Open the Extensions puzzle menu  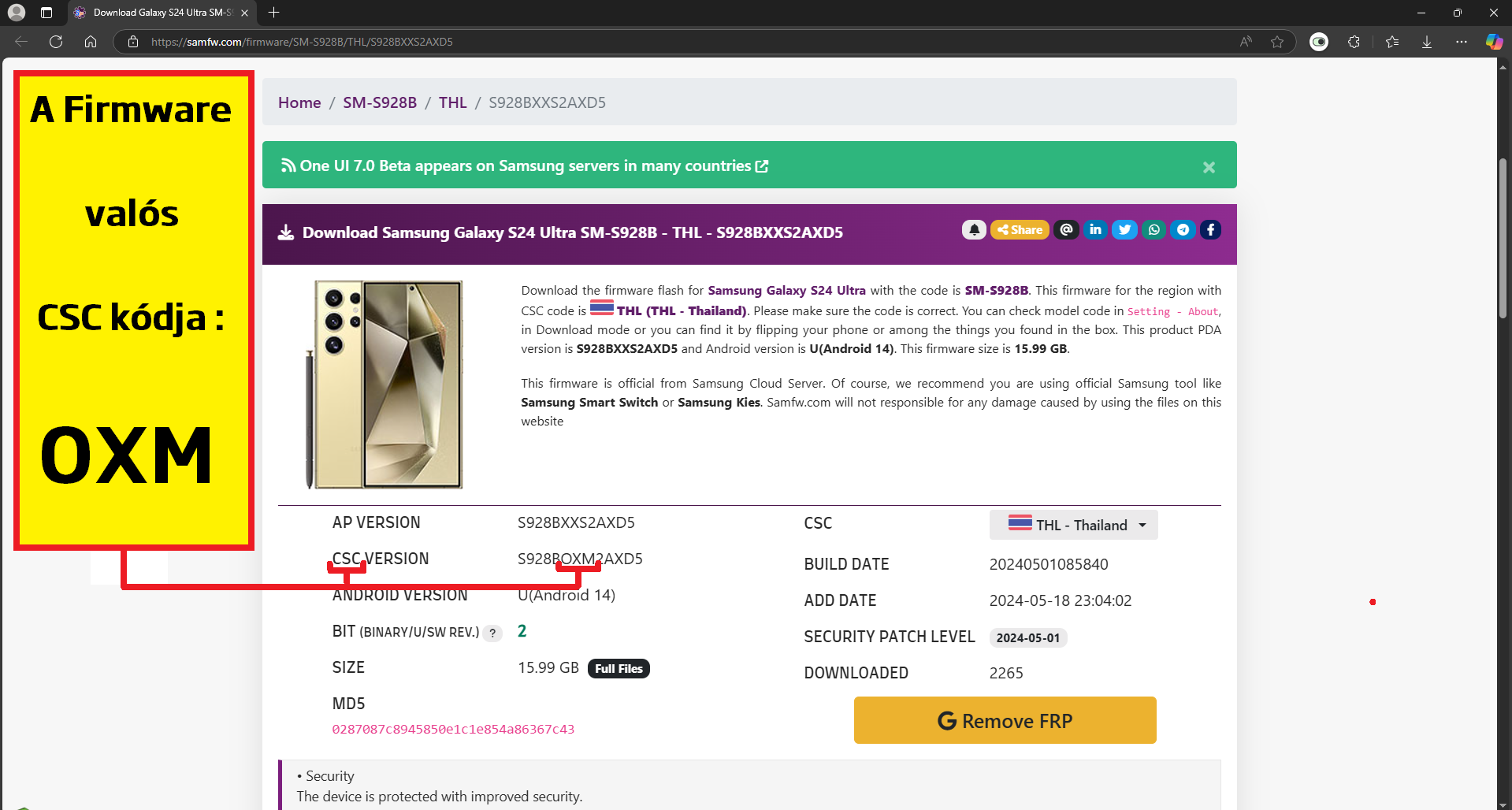coord(1354,42)
